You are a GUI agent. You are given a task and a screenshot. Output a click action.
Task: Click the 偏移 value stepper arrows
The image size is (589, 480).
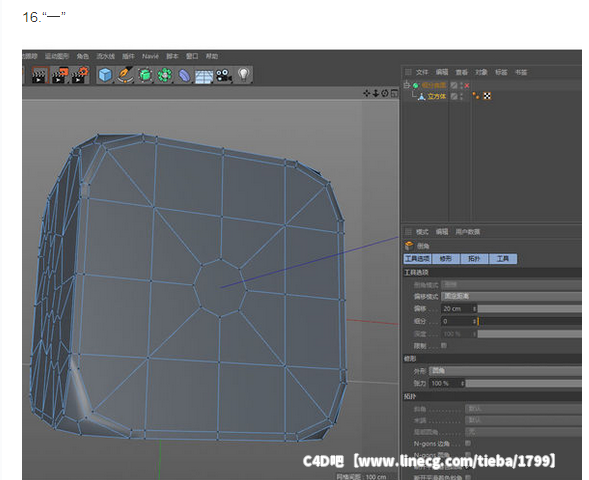(x=474, y=309)
